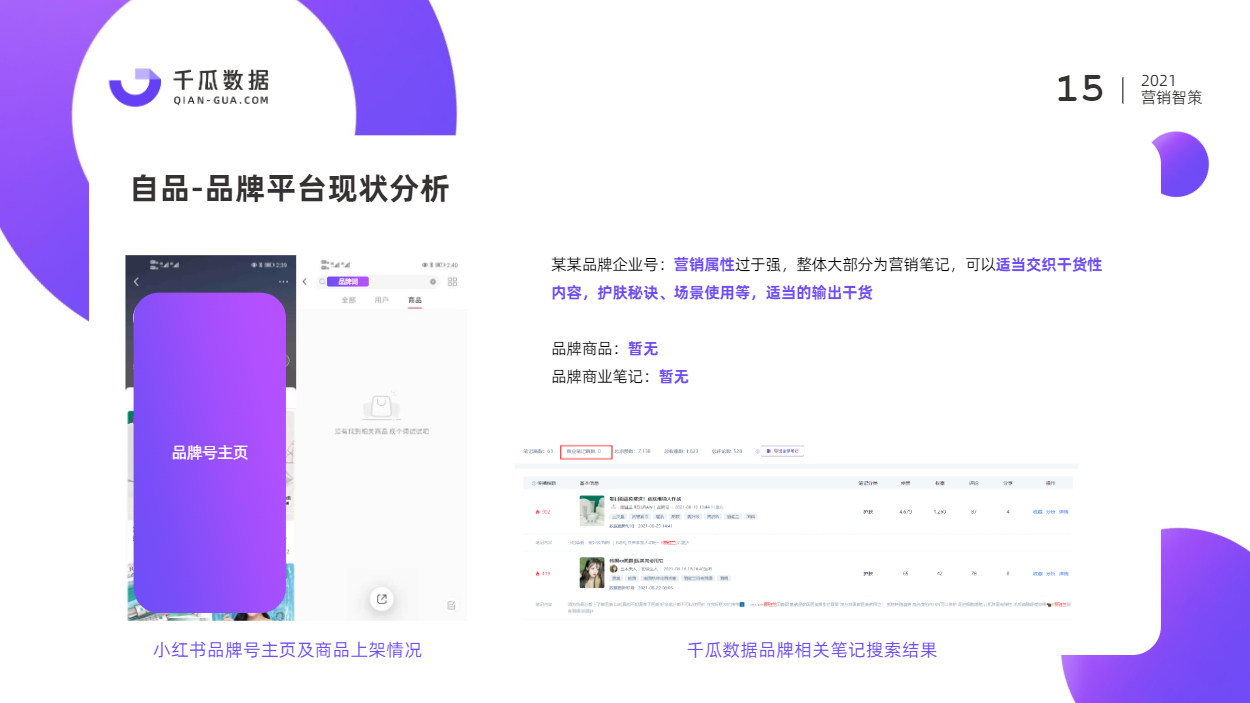1250x703 pixels.
Task: Click the flame icon next to heat value 419
Action: [536, 574]
